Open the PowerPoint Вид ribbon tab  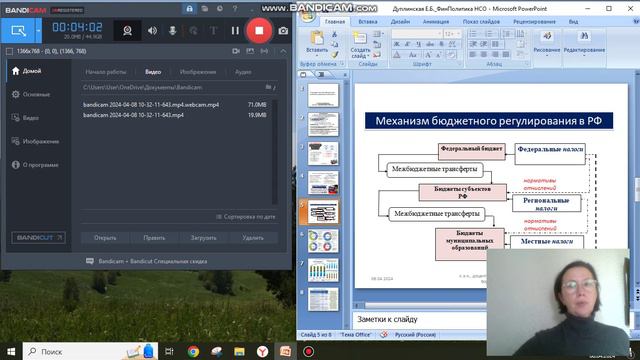pyautogui.click(x=573, y=22)
